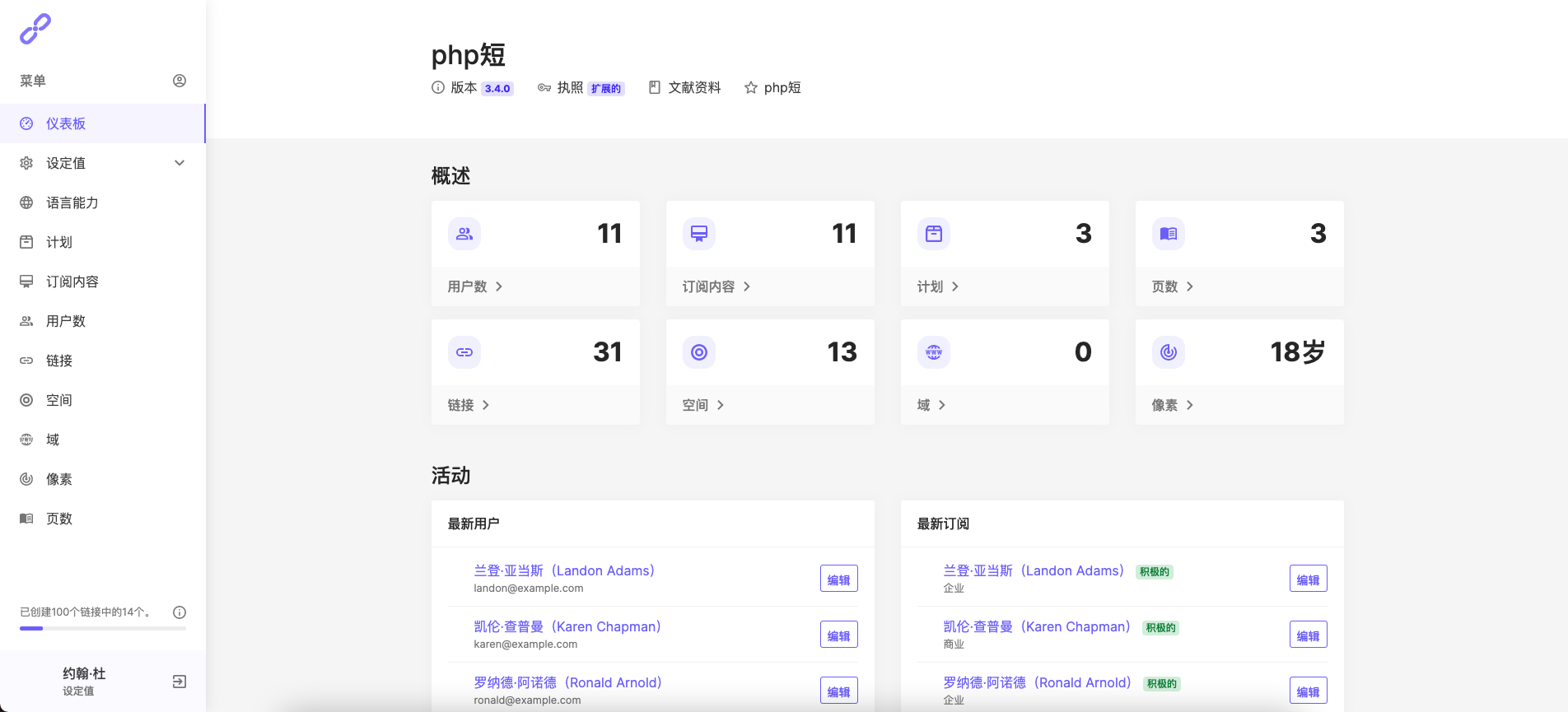Click the 页数 book icon in the sidebar
Viewport: 1568px width, 712px height.
pyautogui.click(x=26, y=519)
